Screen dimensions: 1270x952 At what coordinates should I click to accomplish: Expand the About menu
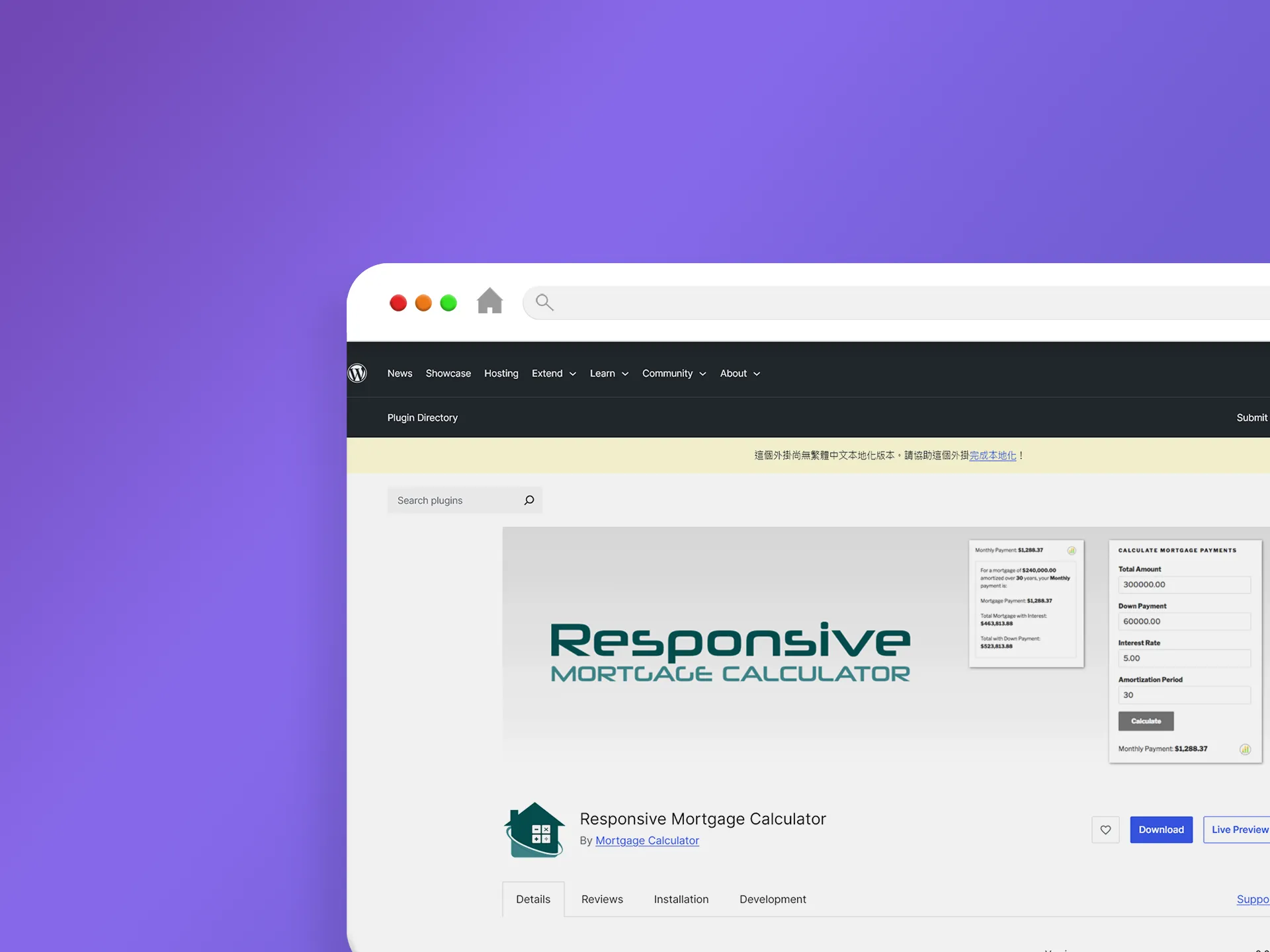(740, 374)
